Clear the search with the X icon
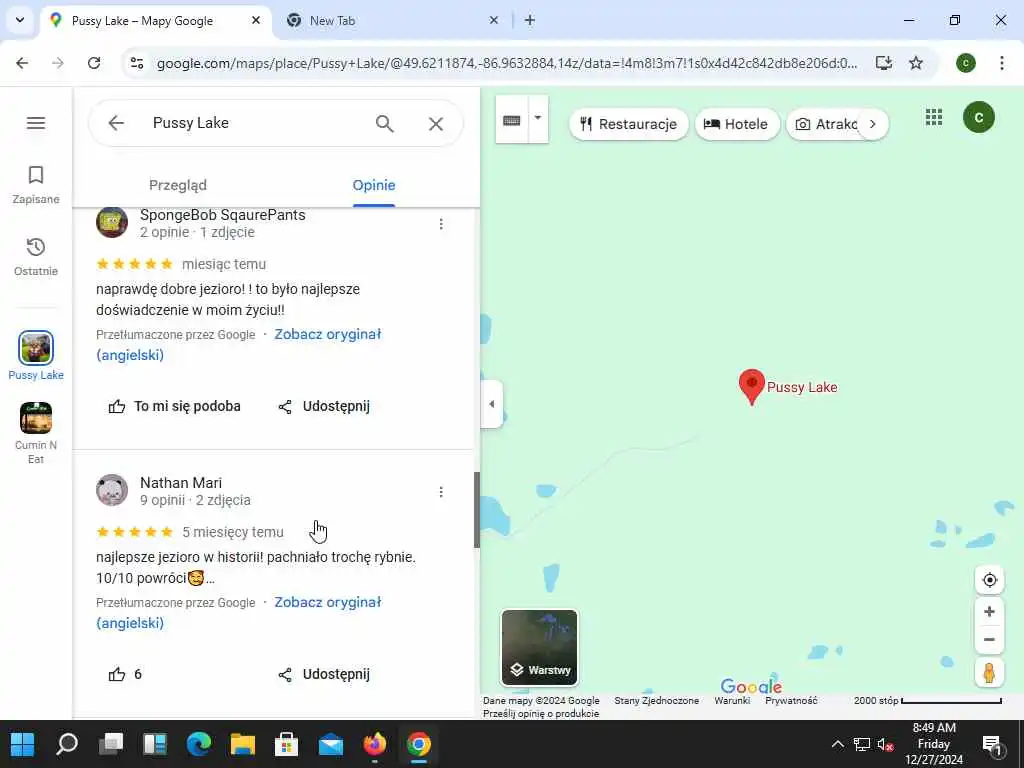 coord(436,123)
